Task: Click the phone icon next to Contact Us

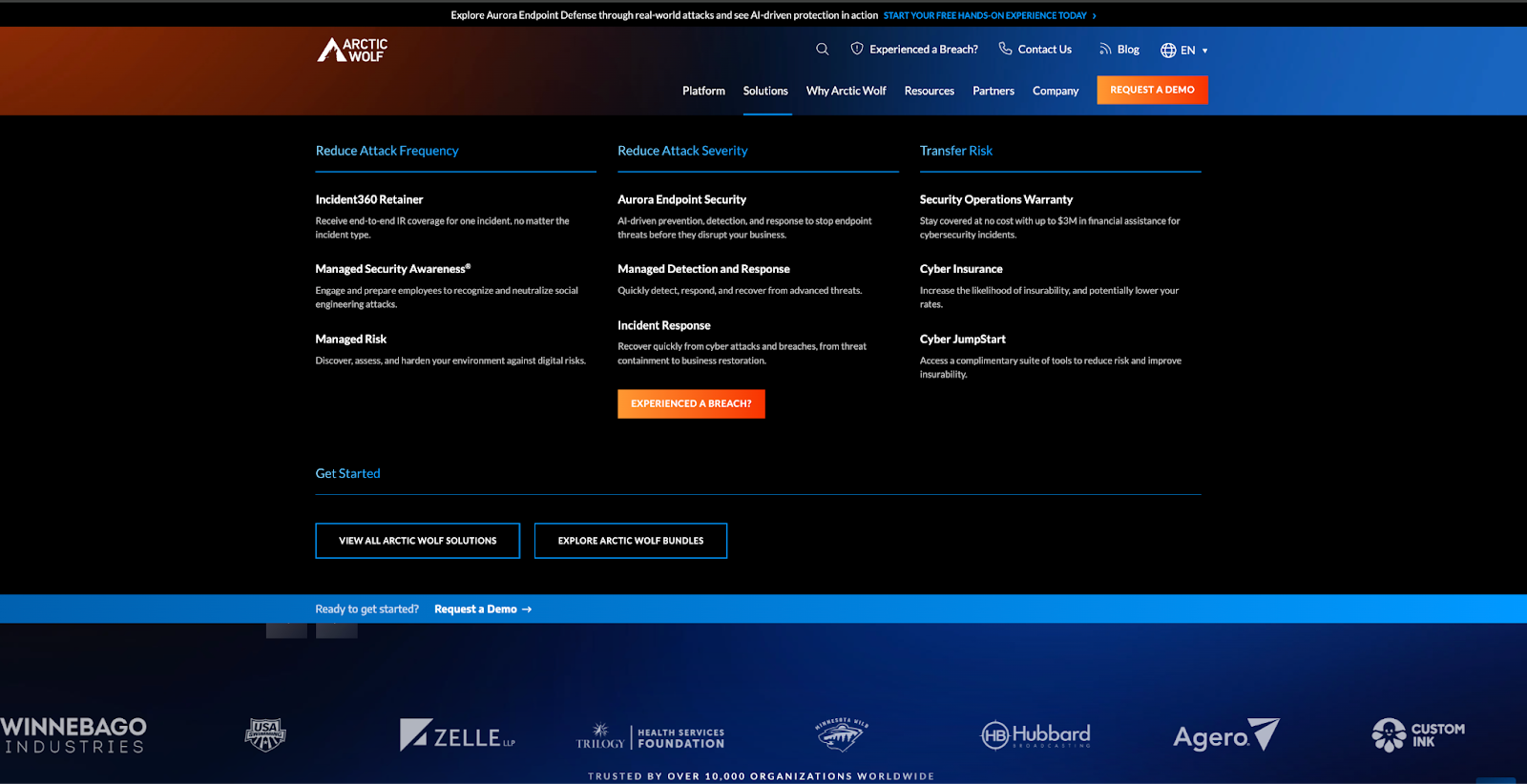Action: click(1005, 49)
